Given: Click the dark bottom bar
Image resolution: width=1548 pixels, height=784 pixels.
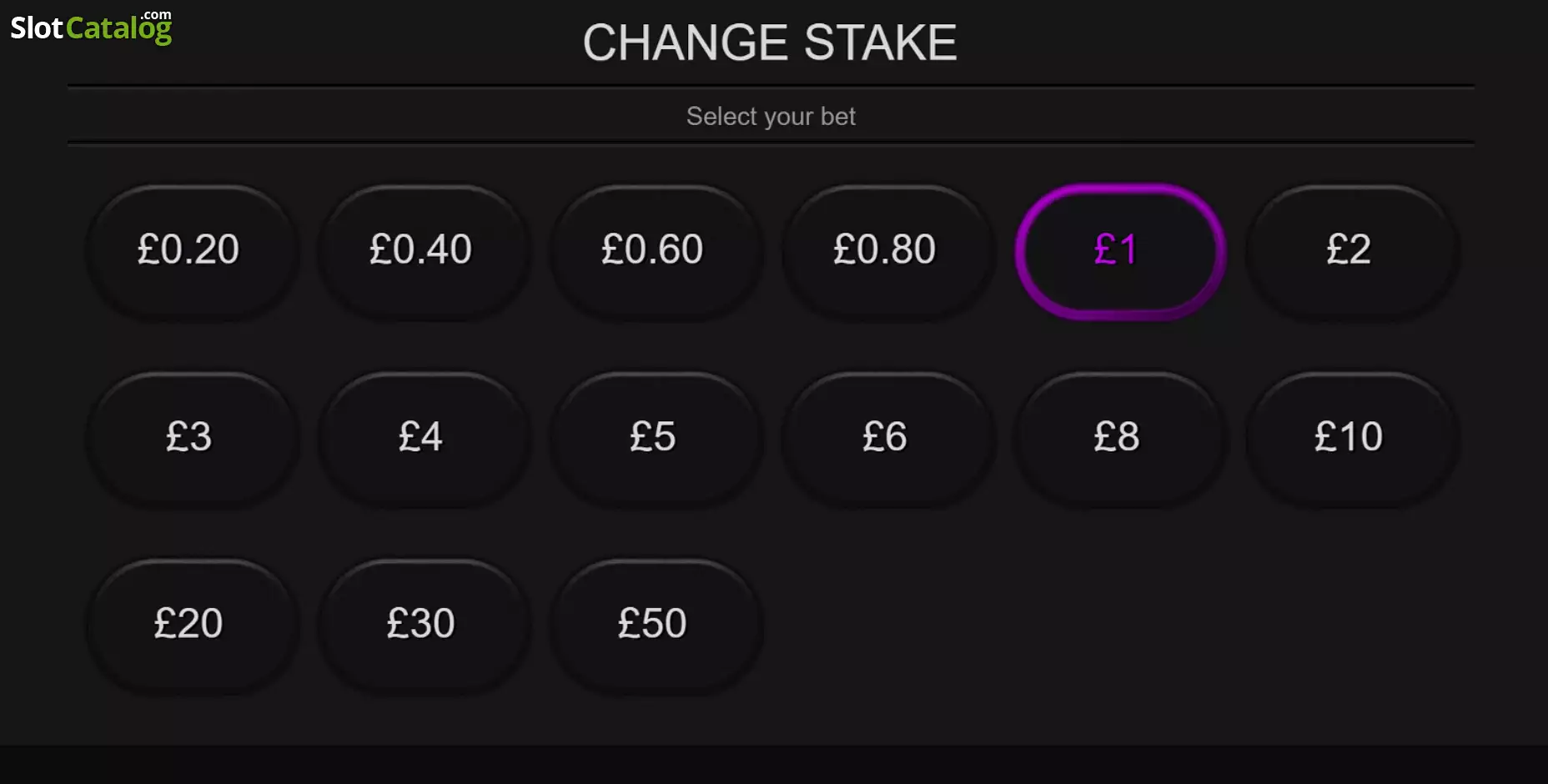Looking at the screenshot, I should [x=774, y=765].
